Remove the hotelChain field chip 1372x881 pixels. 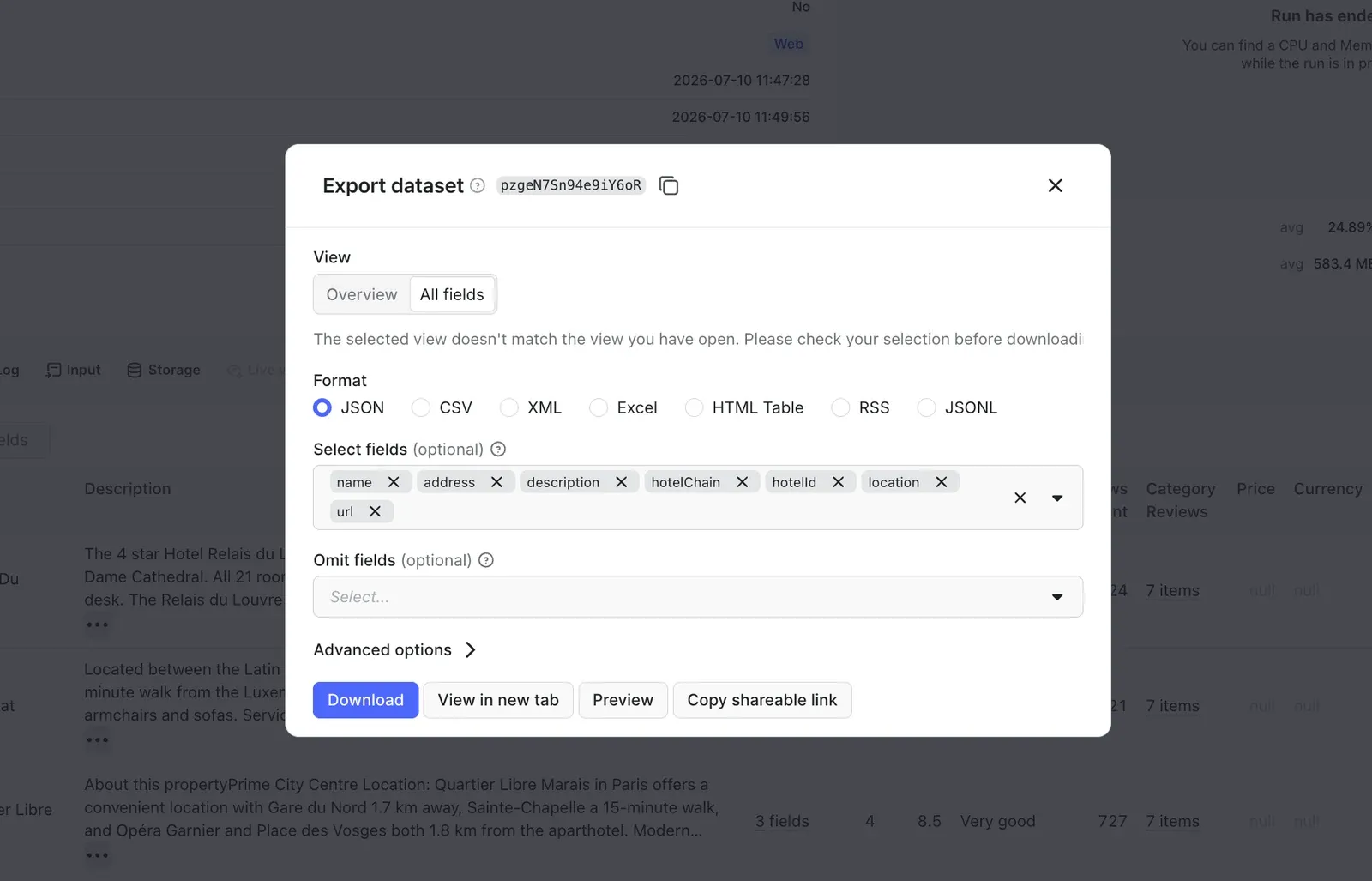[x=743, y=482]
